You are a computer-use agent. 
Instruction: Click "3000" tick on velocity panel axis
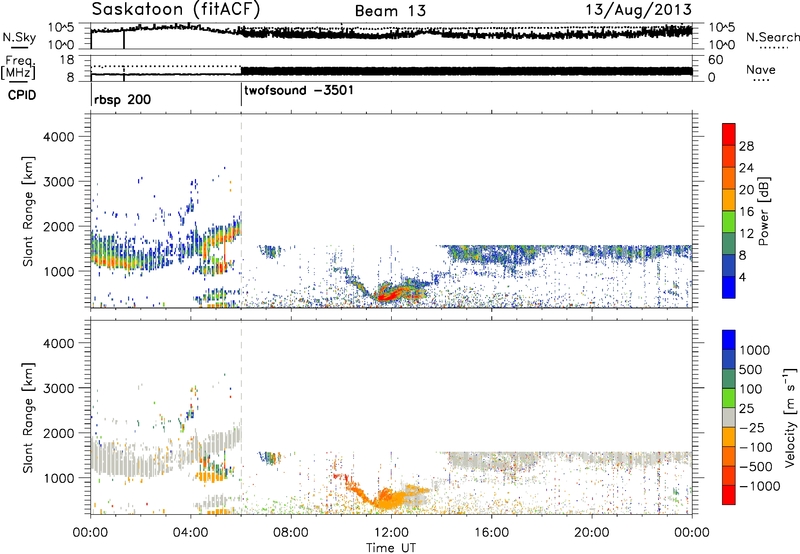pos(58,388)
